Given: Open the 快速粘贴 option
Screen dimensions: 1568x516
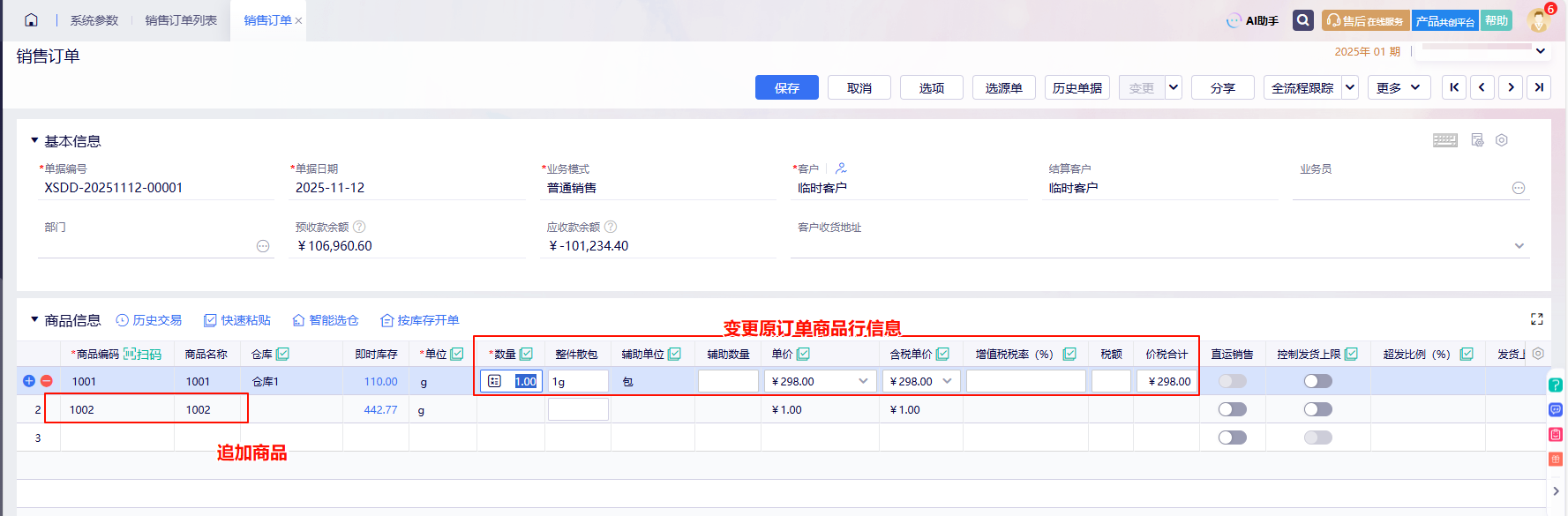Looking at the screenshot, I should (237, 320).
